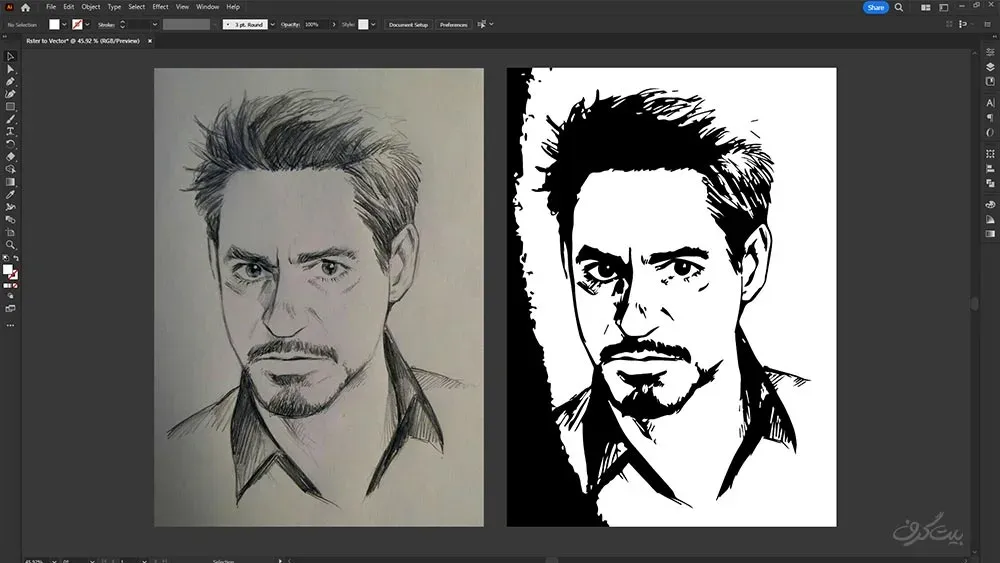The width and height of the screenshot is (1000, 563).
Task: Reset default fill and stroke
Action: tap(6, 258)
